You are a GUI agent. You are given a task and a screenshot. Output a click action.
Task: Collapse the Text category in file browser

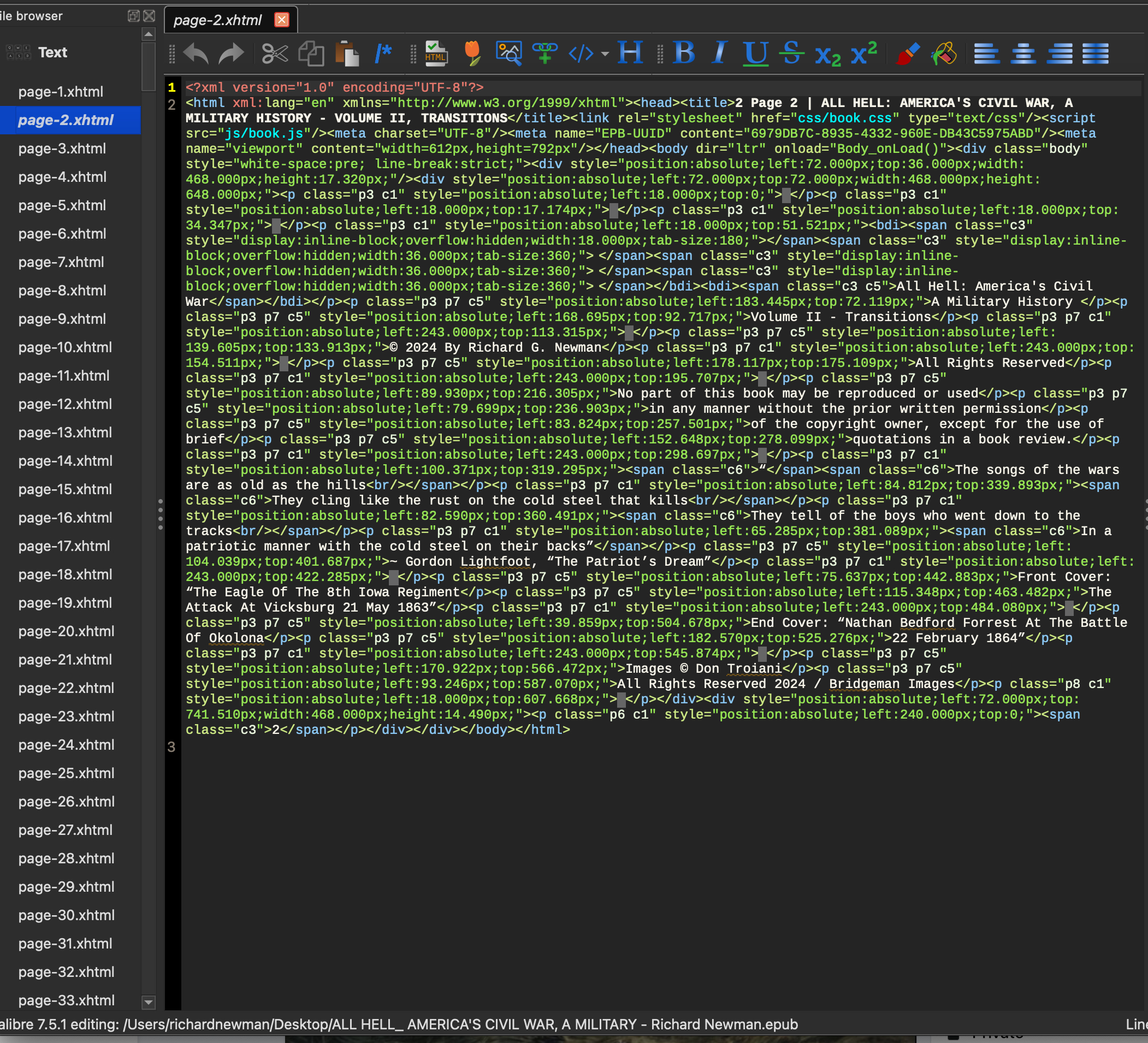[x=52, y=52]
